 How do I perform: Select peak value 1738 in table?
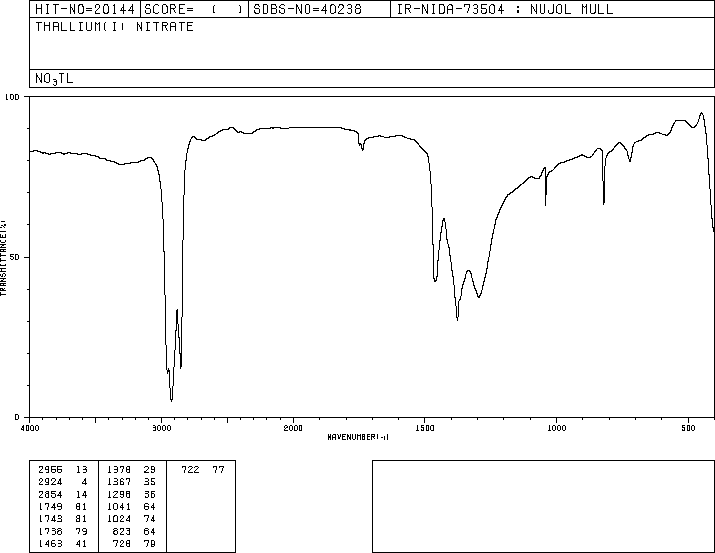pos(50,531)
